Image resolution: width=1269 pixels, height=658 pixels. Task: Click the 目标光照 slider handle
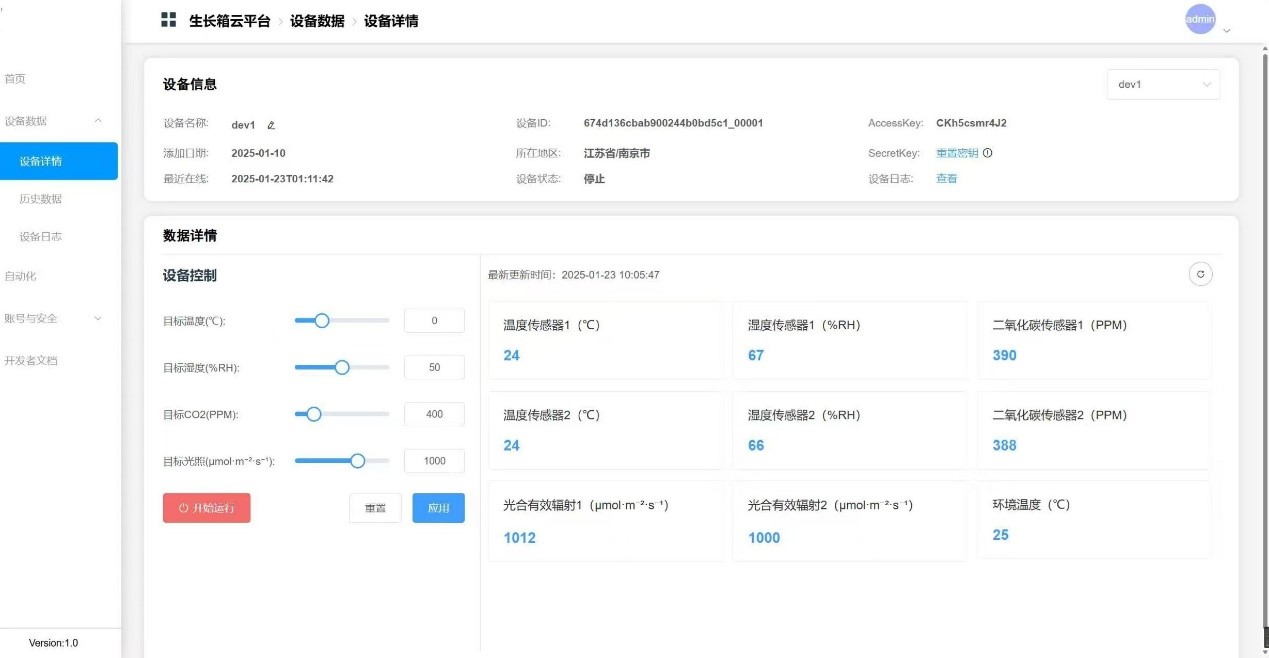tap(356, 460)
